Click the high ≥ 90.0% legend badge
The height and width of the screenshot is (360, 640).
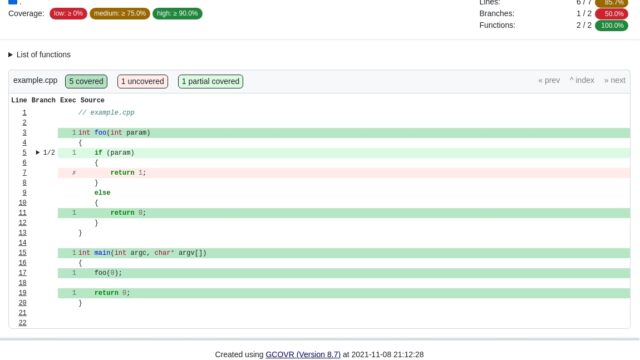(177, 13)
